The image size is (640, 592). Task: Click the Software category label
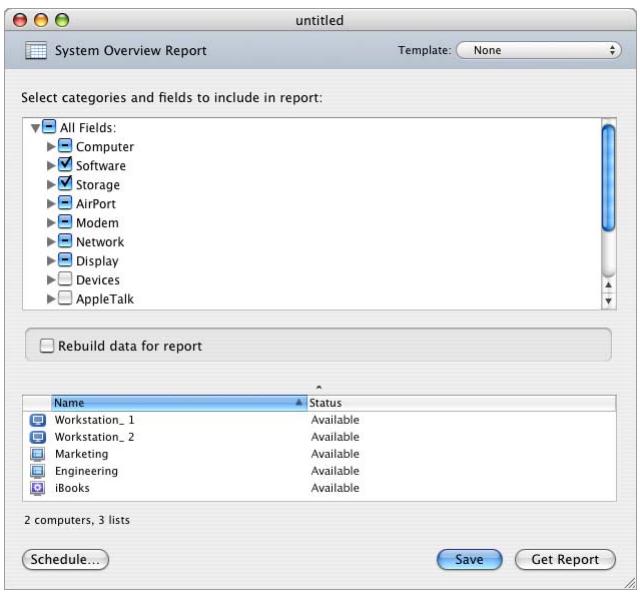(x=101, y=166)
